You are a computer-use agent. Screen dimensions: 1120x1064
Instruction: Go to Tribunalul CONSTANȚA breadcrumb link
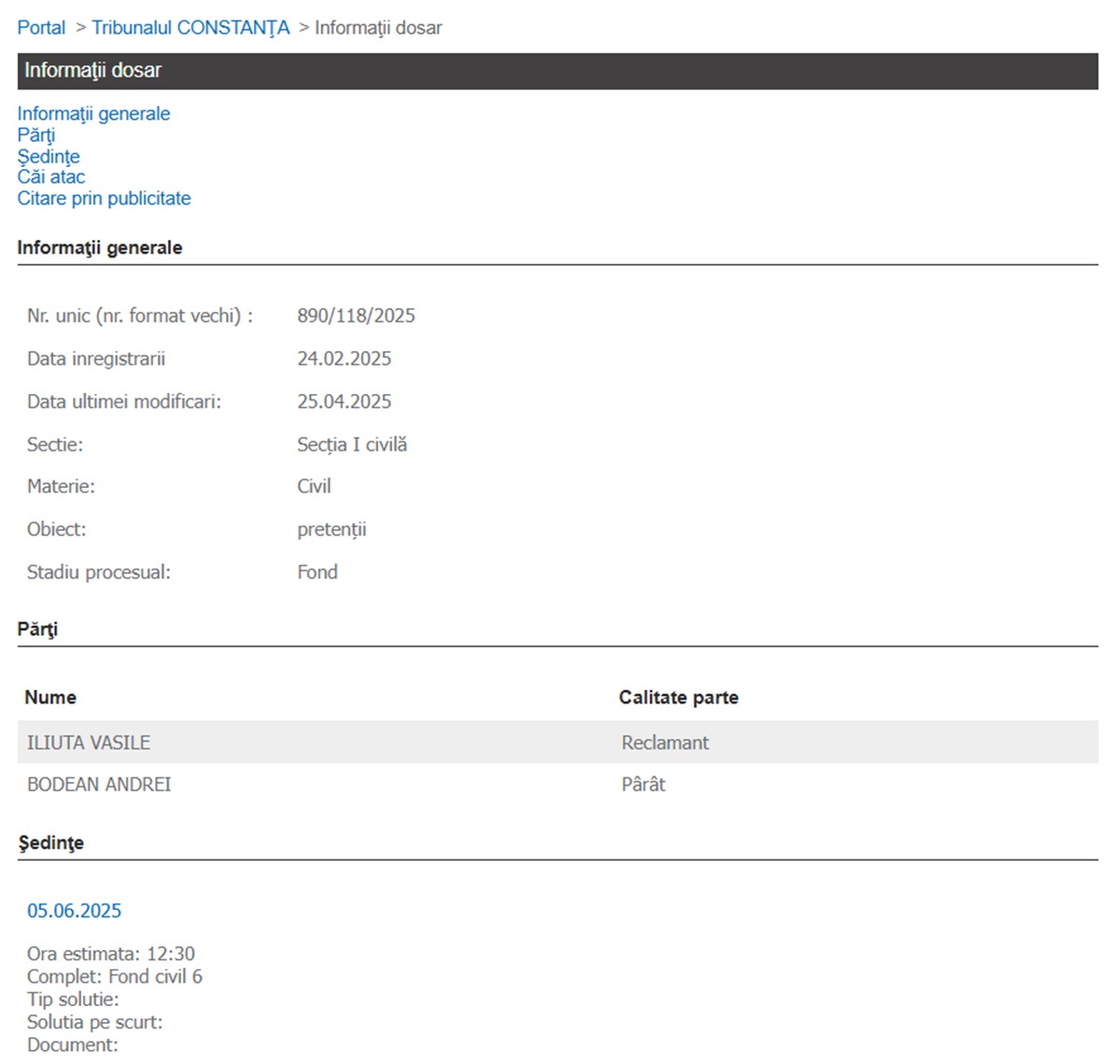point(190,28)
